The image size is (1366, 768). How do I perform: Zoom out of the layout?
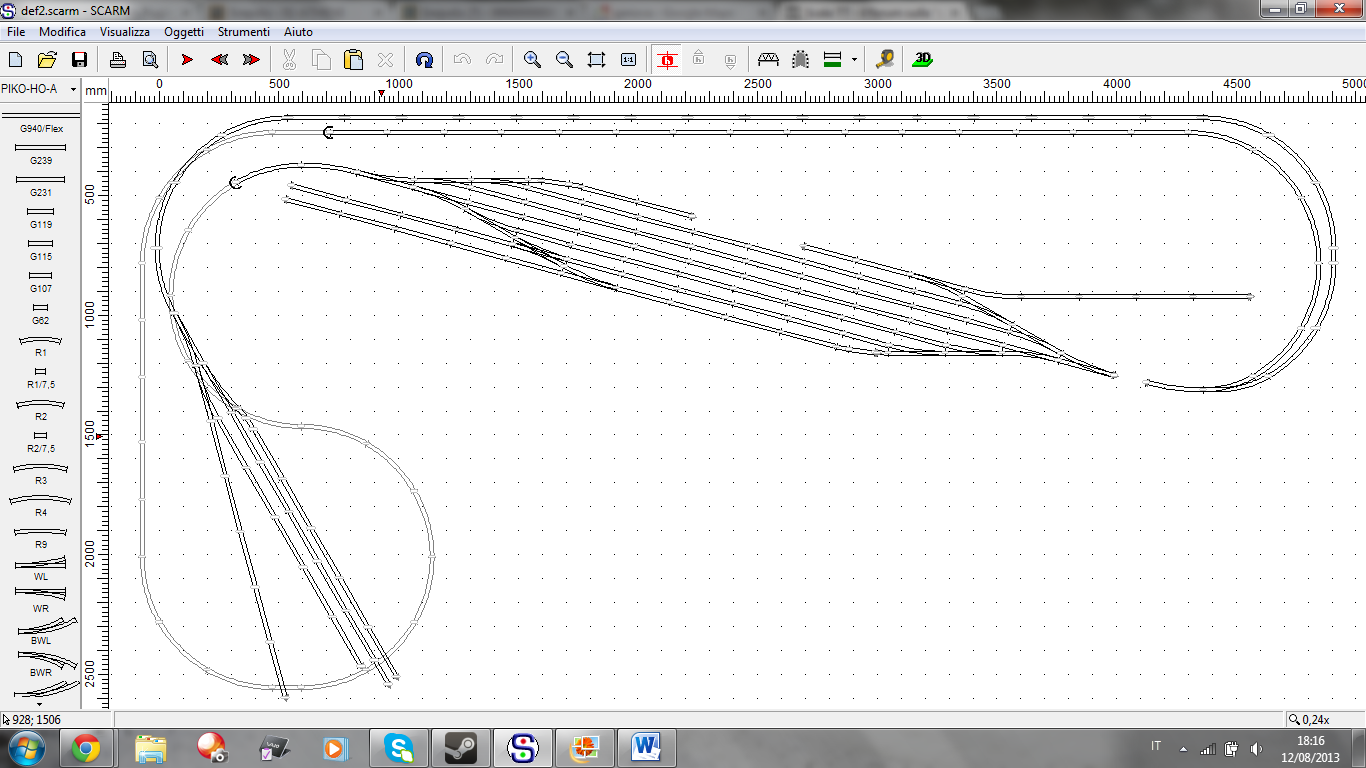coord(564,60)
